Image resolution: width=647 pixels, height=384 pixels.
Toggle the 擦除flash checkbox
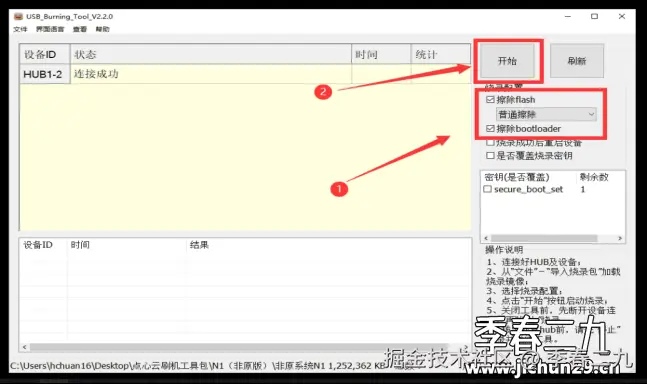point(490,99)
